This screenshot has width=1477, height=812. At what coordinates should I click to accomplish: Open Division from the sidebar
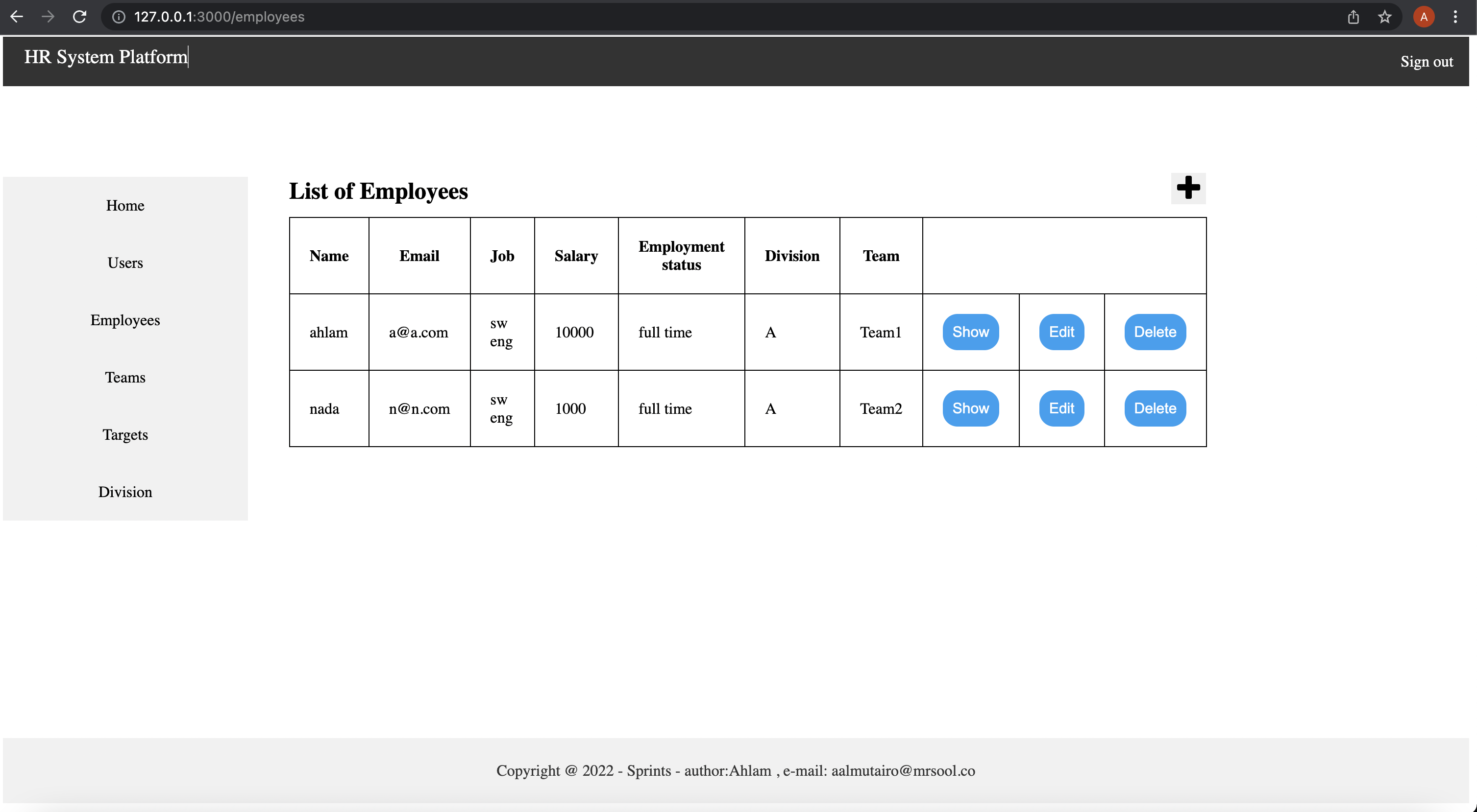125,492
